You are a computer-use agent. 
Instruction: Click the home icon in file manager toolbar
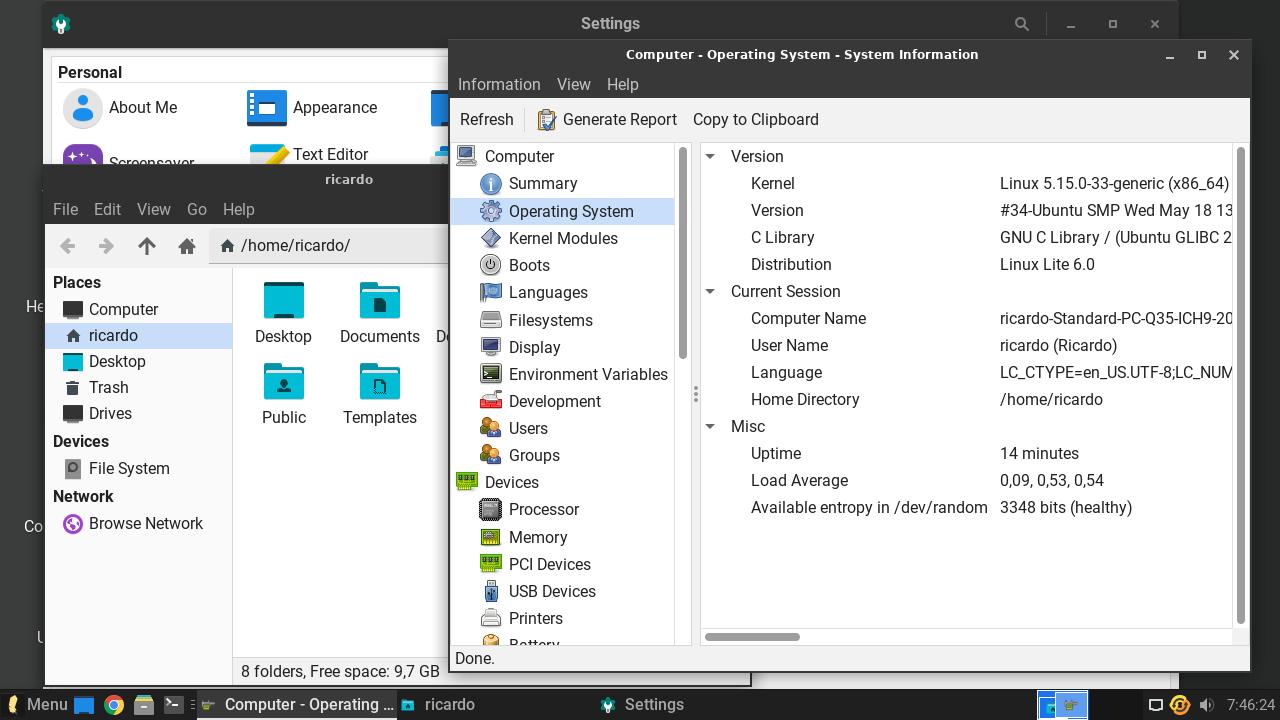(186, 246)
